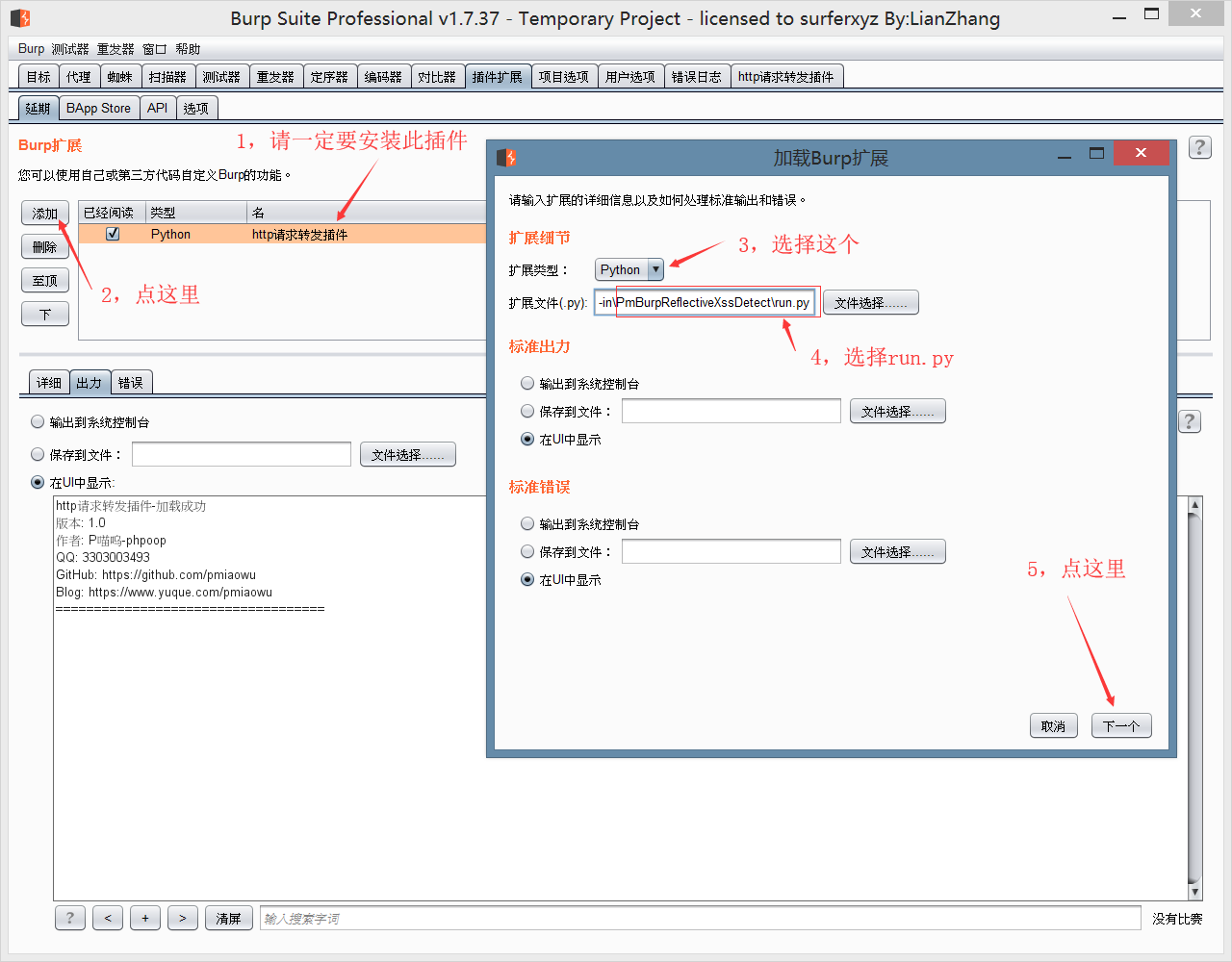Screen dimensions: 1232x962
Task: Click the 标准出力 save-to-file path field
Action: (x=731, y=411)
